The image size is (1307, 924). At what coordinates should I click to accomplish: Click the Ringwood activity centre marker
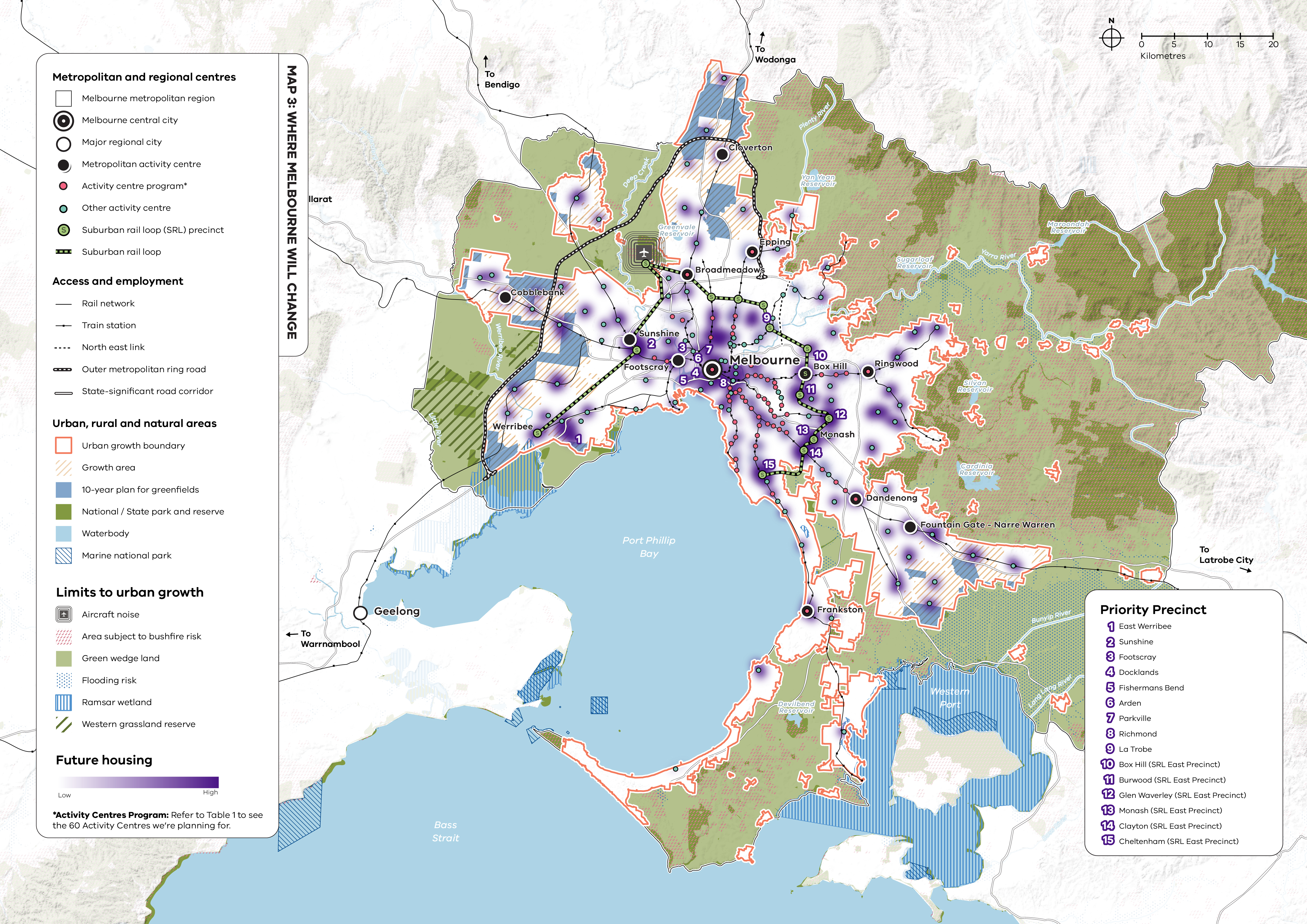(868, 372)
